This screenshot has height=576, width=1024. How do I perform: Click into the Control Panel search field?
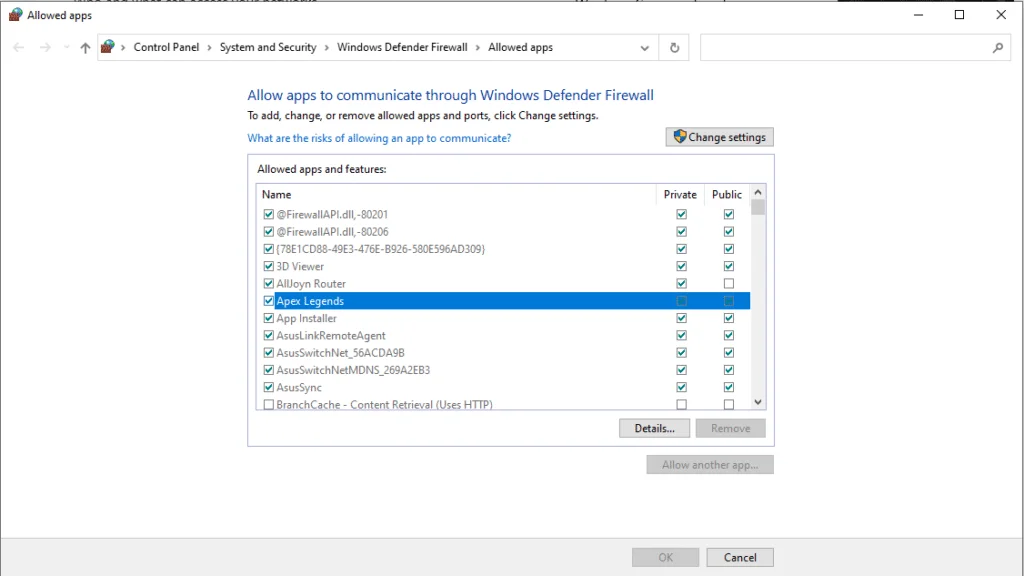pyautogui.click(x=845, y=48)
